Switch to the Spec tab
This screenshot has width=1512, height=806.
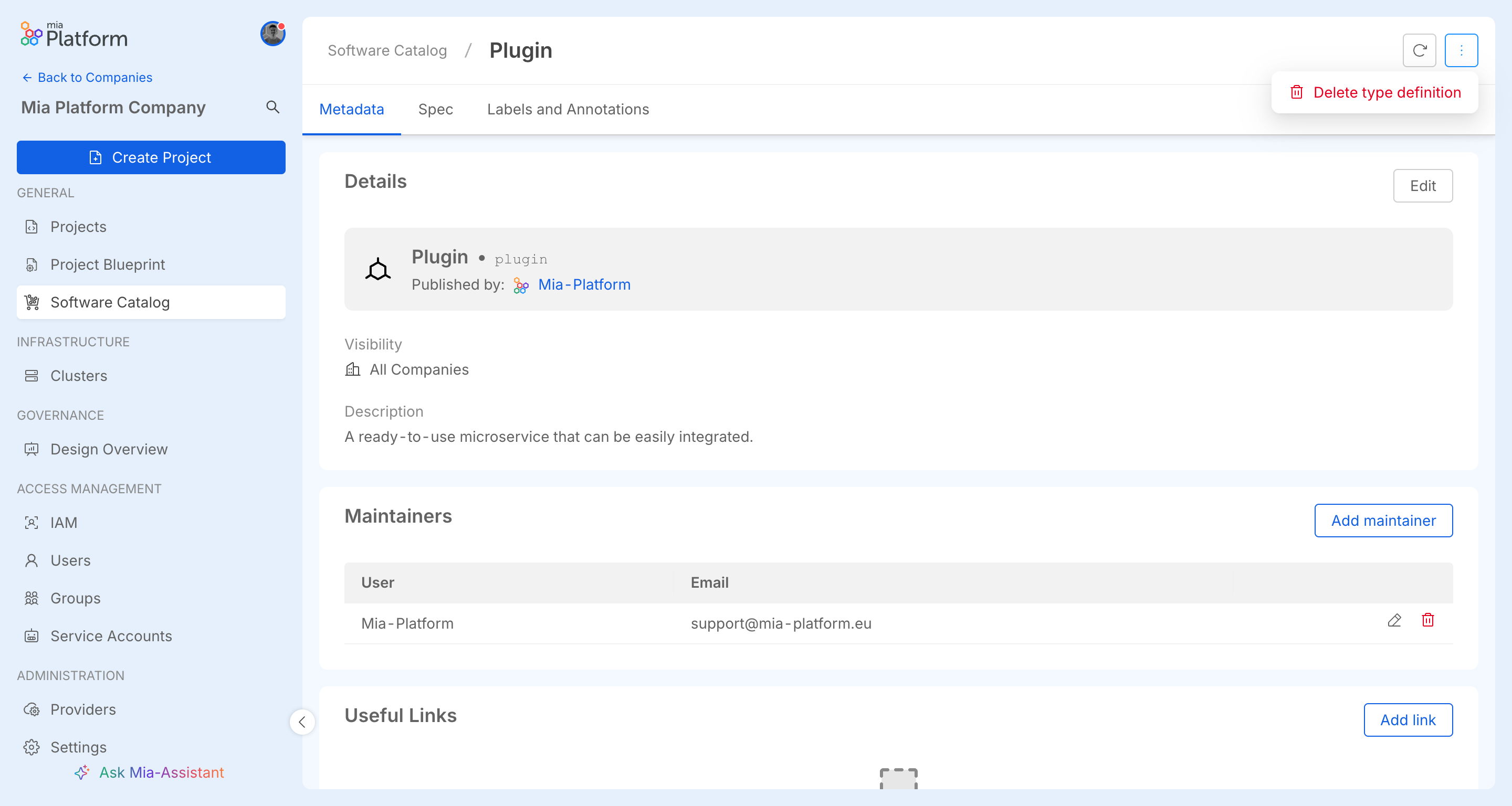tap(436, 109)
